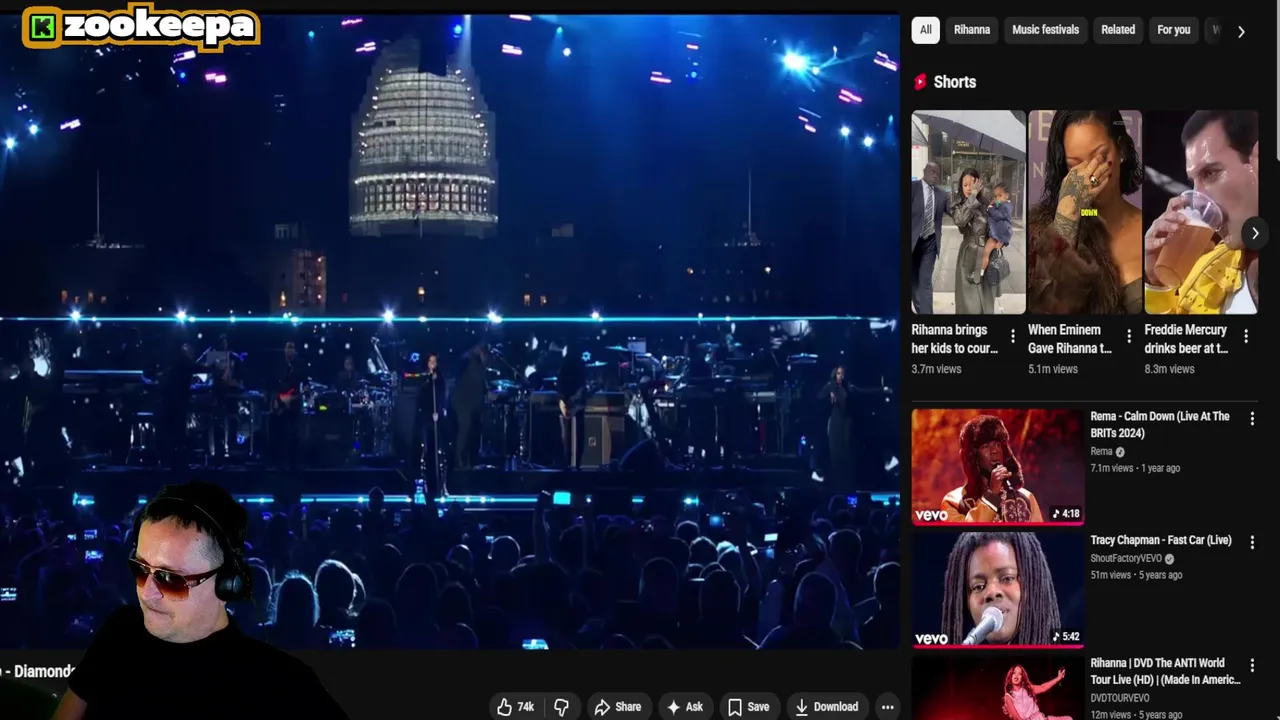Open options menu for 'When Eminem Gave Rihanna' Short

pyautogui.click(x=1129, y=336)
